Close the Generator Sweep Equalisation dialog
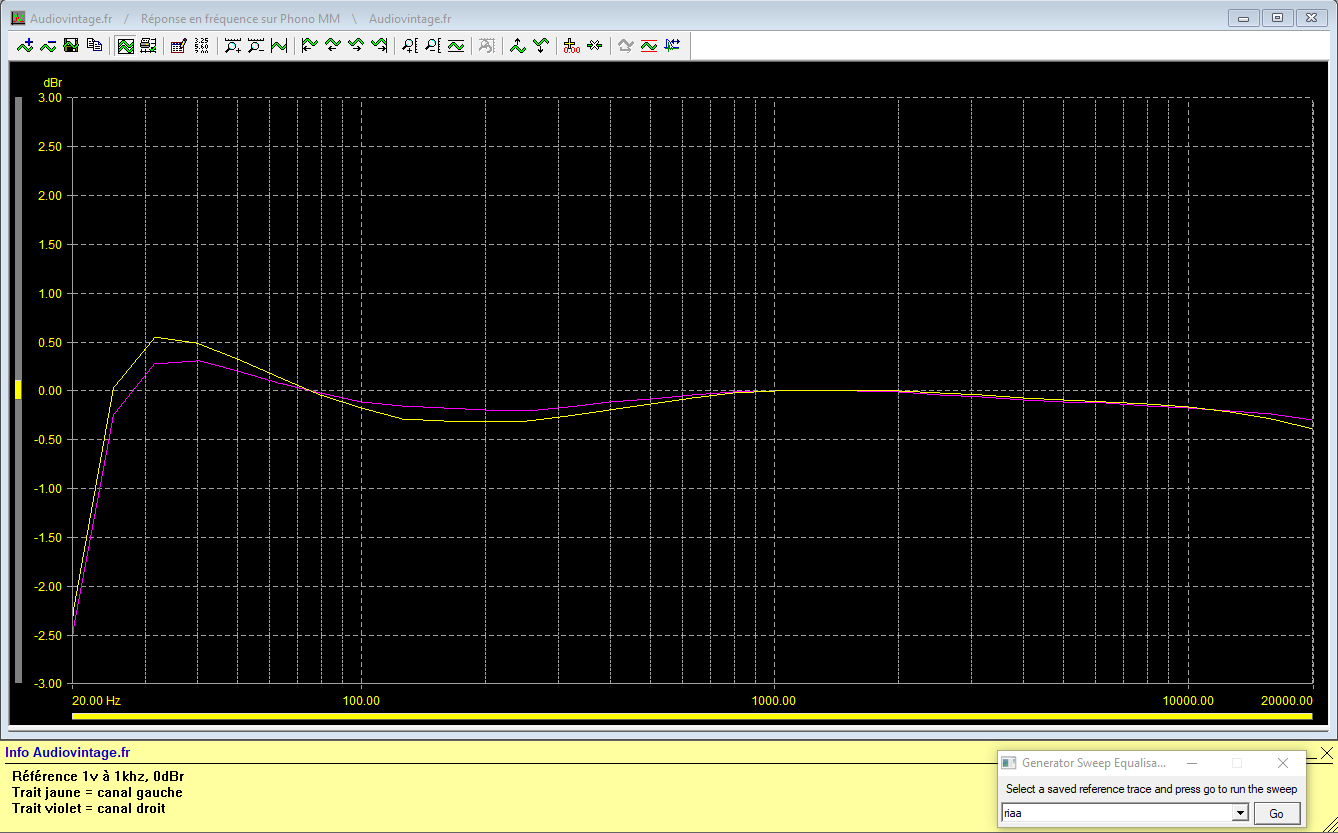This screenshot has height=833, width=1338. 1283,763
